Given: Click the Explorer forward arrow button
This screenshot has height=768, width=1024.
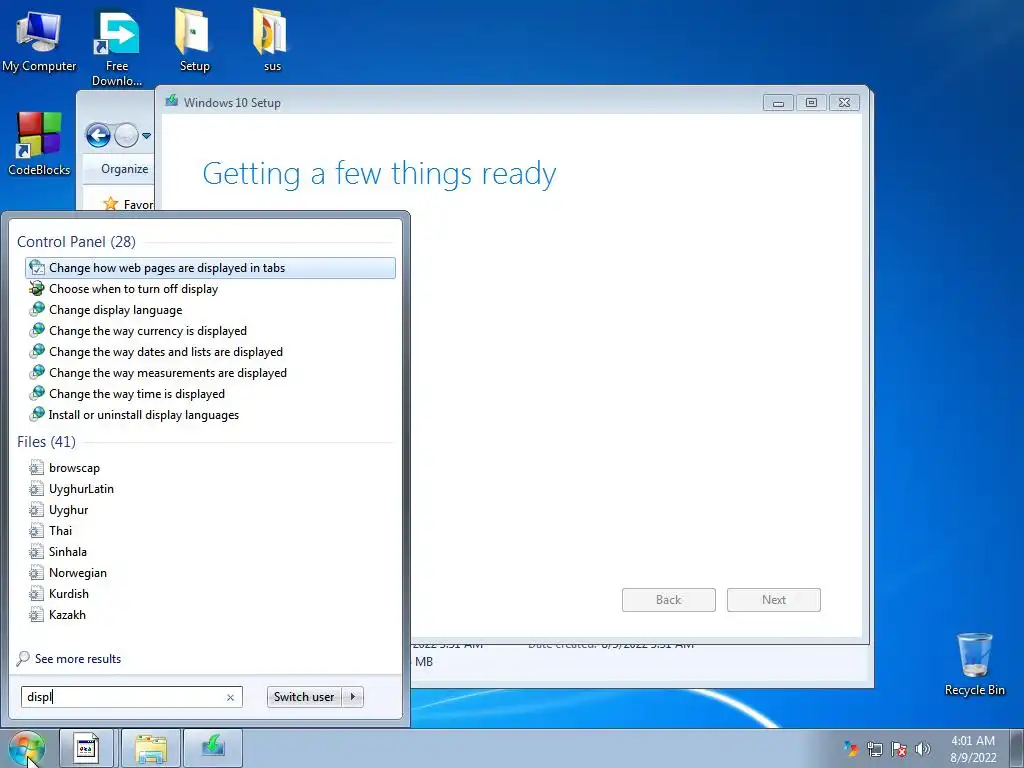Looking at the screenshot, I should 126,136.
